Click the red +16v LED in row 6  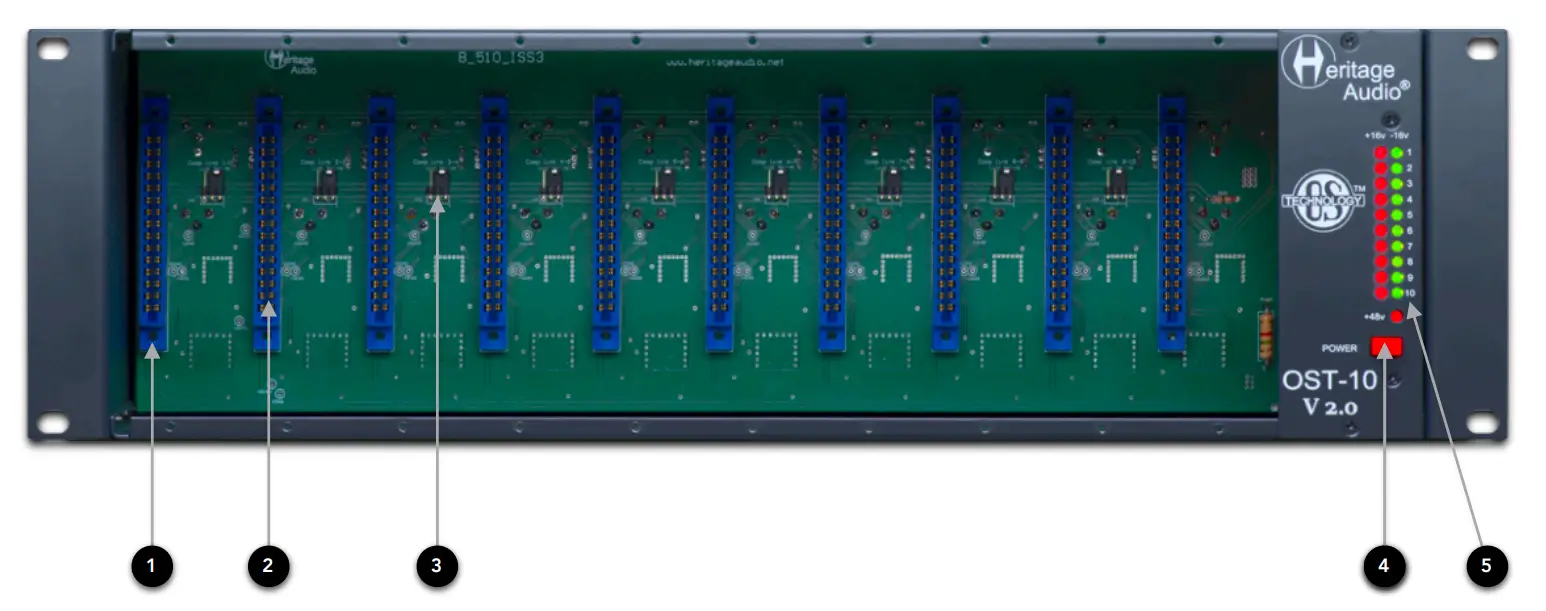coord(1381,231)
